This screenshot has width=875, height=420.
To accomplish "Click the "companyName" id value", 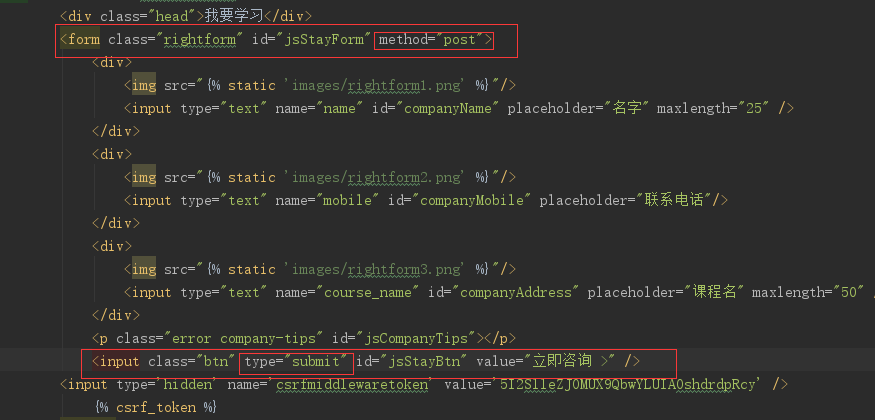I will pyautogui.click(x=448, y=108).
